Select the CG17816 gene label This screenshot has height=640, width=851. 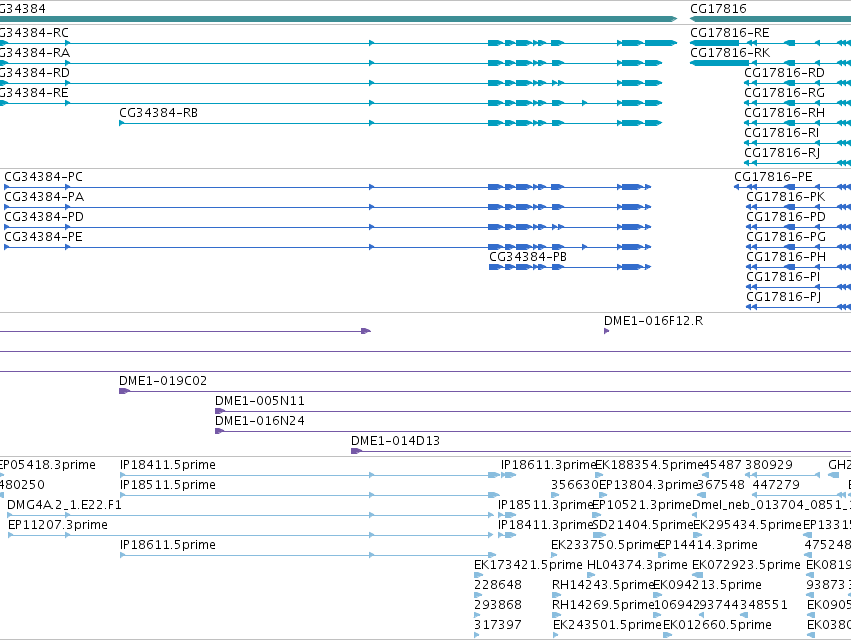(x=718, y=9)
